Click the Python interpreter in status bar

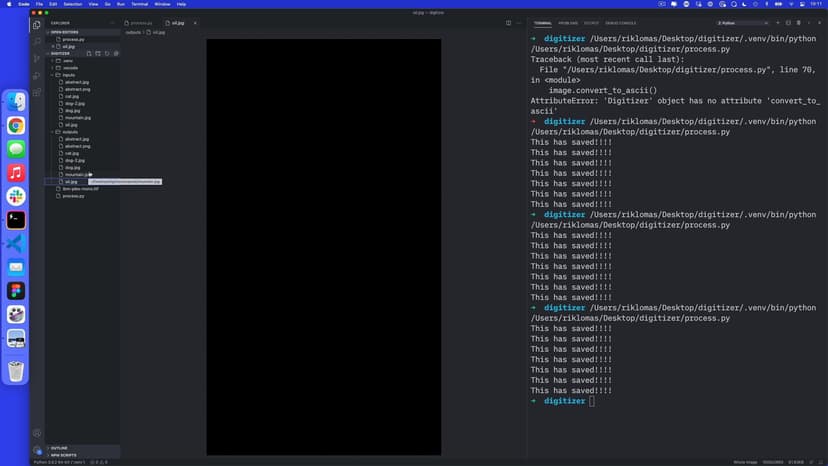[x=59, y=462]
